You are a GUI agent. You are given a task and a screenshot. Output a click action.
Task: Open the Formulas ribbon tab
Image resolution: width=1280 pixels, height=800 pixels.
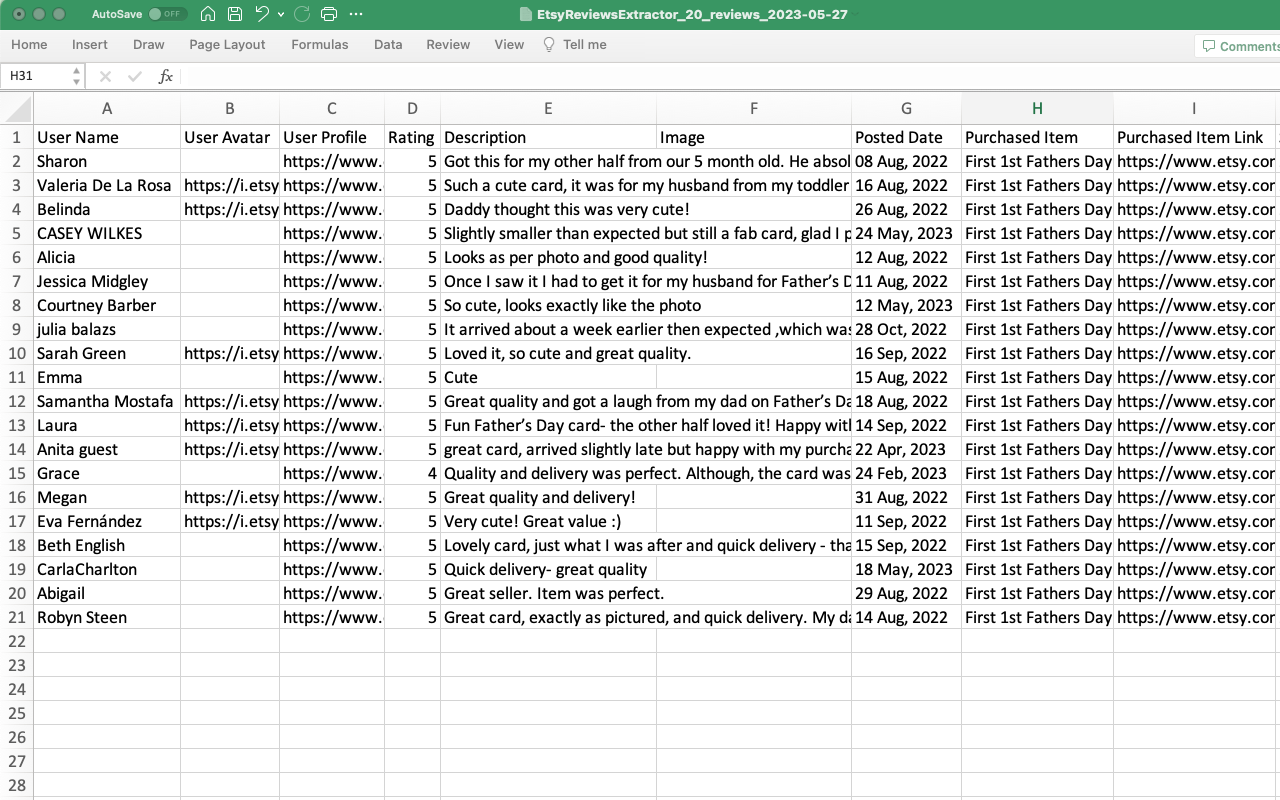point(320,44)
